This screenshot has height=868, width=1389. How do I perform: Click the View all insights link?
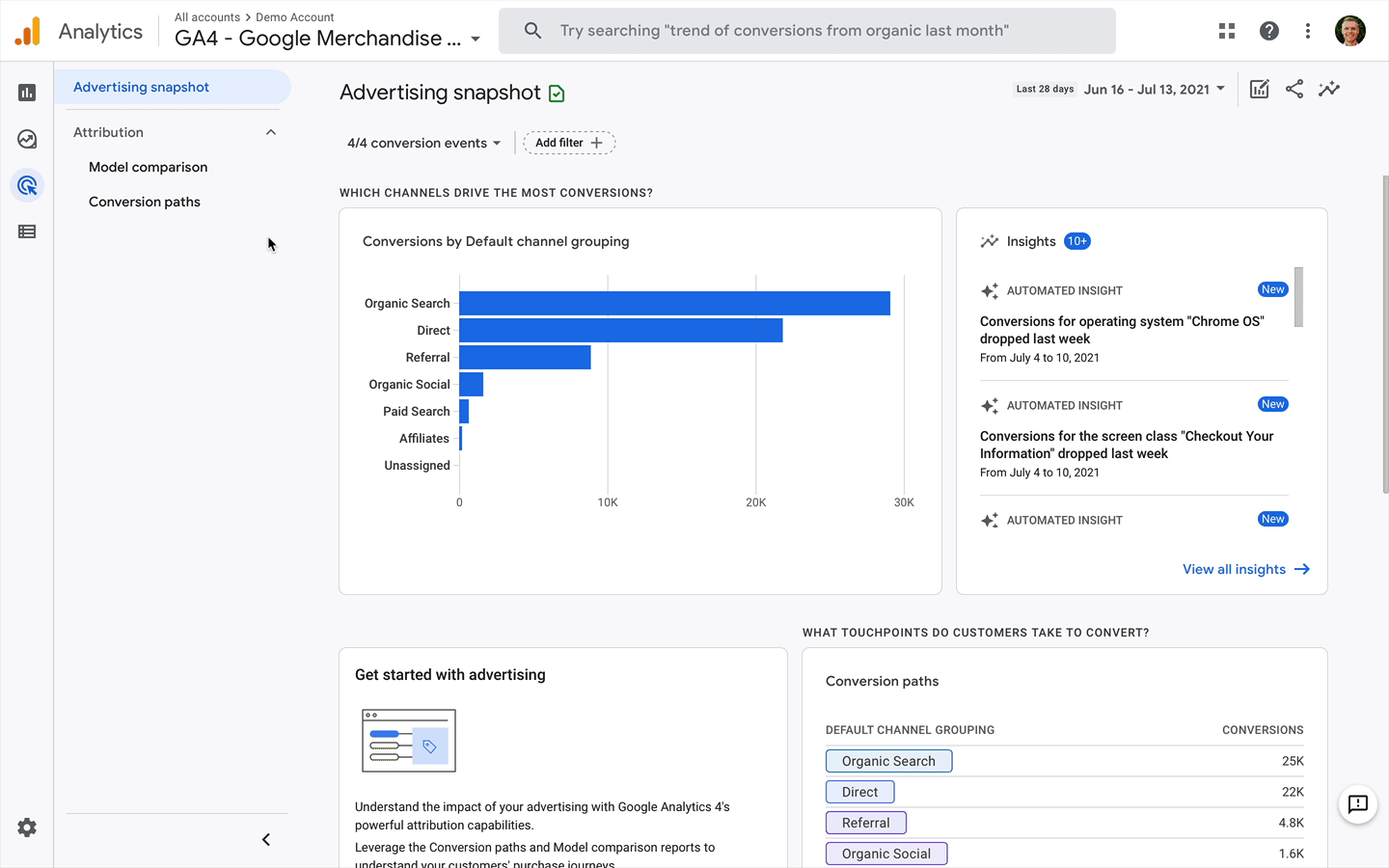click(x=1245, y=569)
